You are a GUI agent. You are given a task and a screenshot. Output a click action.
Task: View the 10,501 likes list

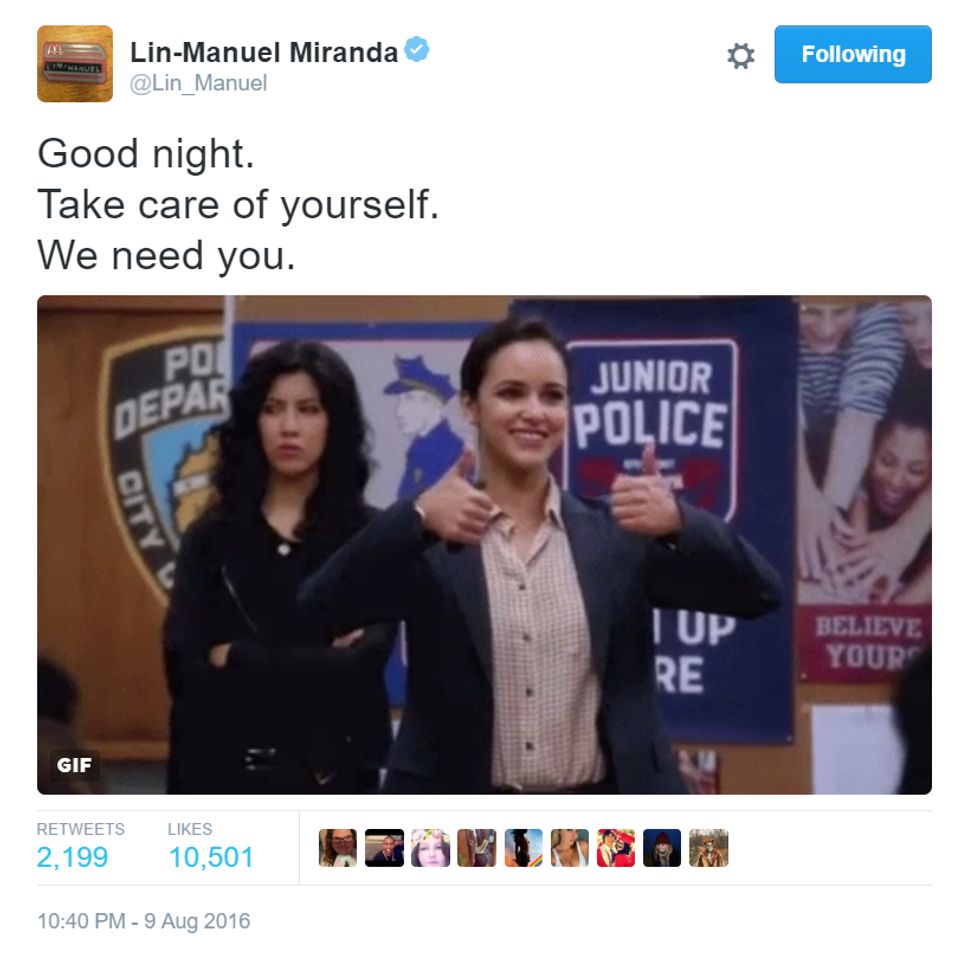[211, 857]
